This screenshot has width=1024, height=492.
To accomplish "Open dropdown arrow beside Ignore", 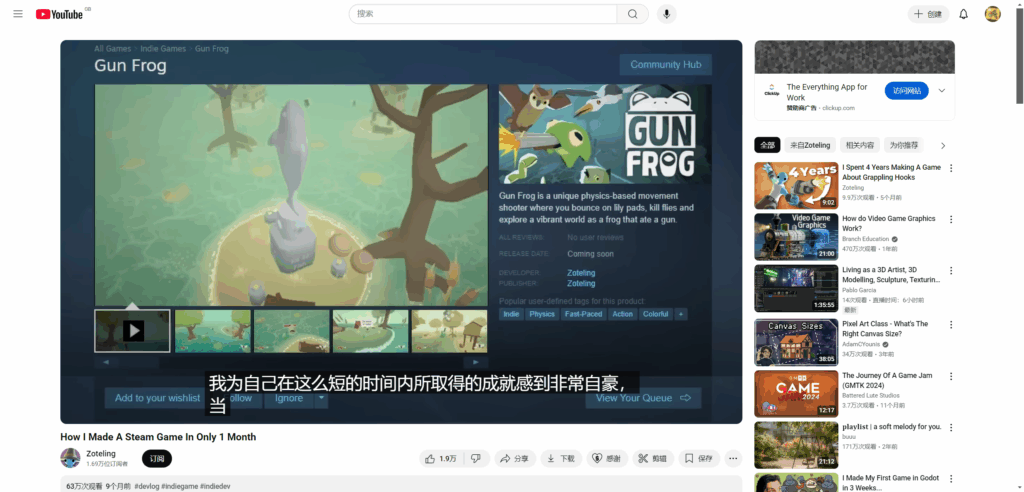I will coord(321,398).
